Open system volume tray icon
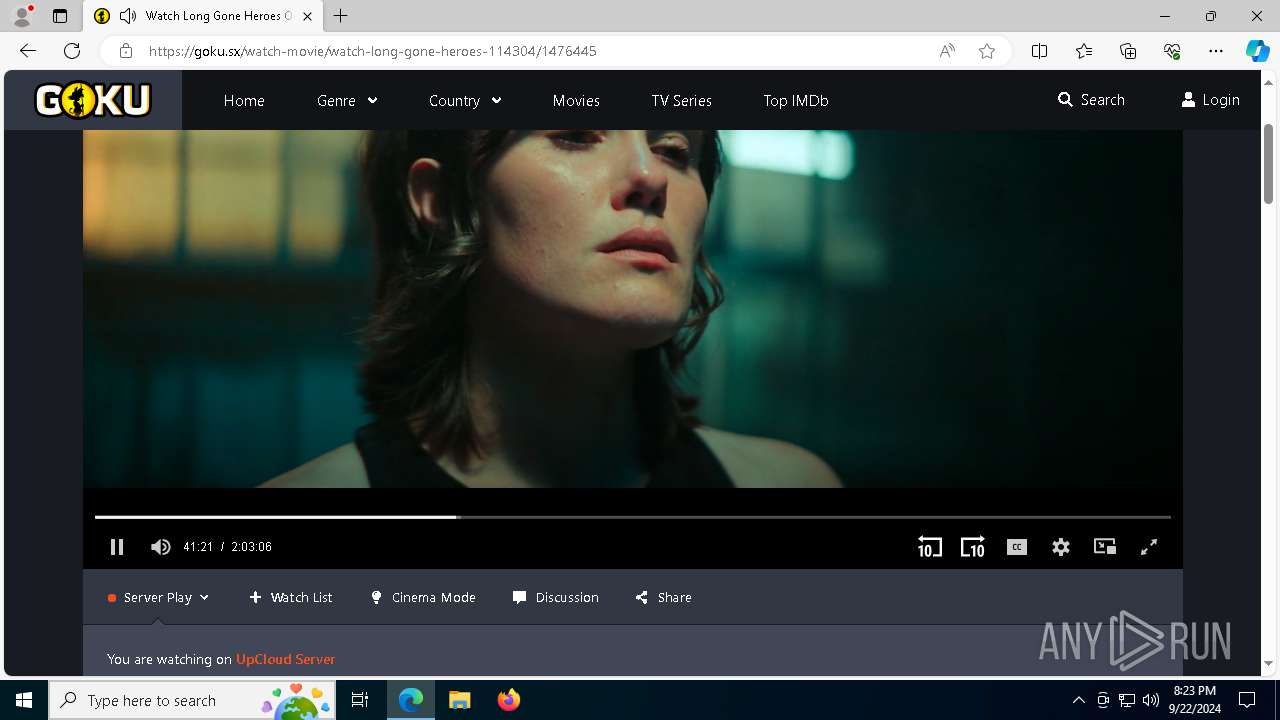The image size is (1280, 720). pos(1150,700)
